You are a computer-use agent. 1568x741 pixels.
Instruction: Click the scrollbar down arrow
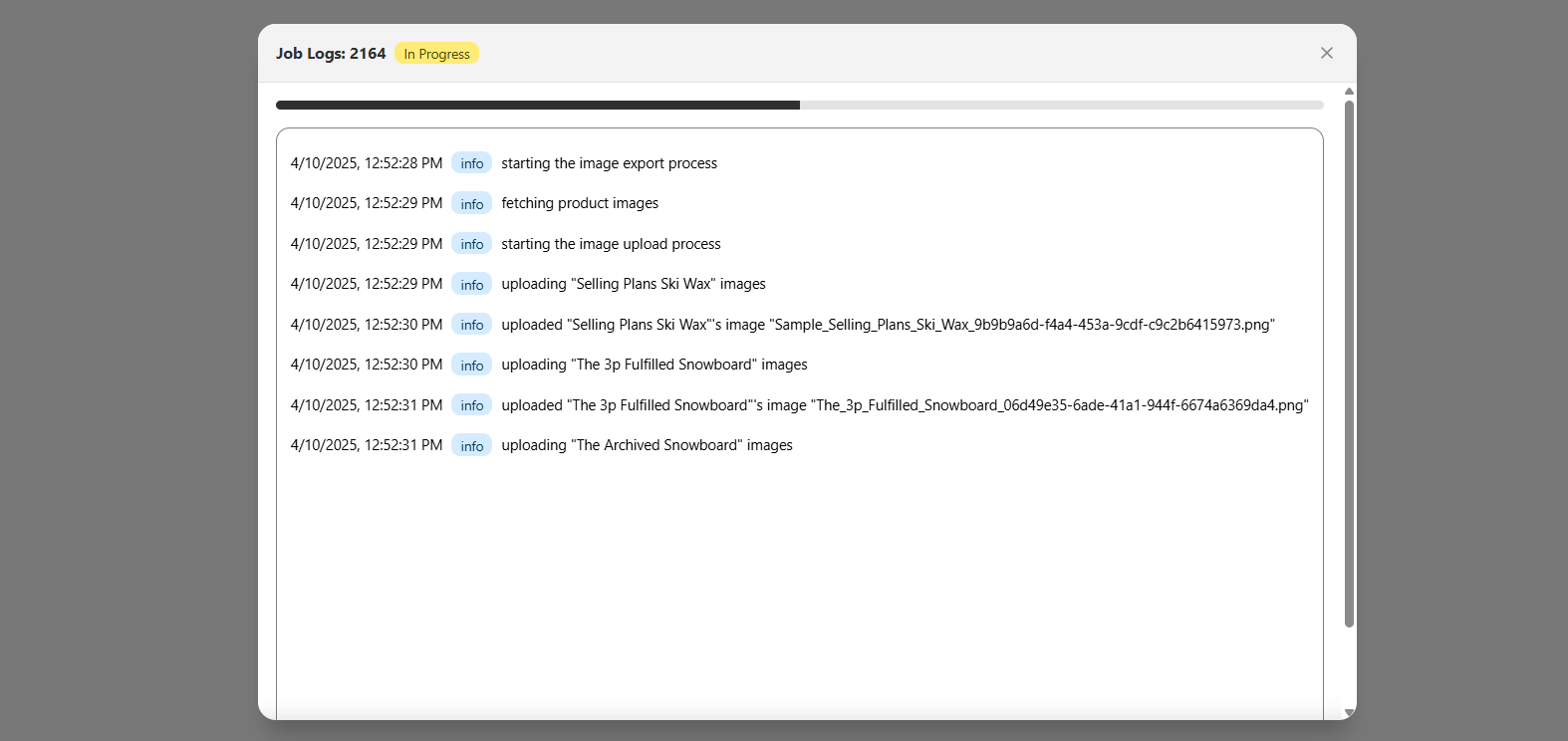pyautogui.click(x=1349, y=712)
